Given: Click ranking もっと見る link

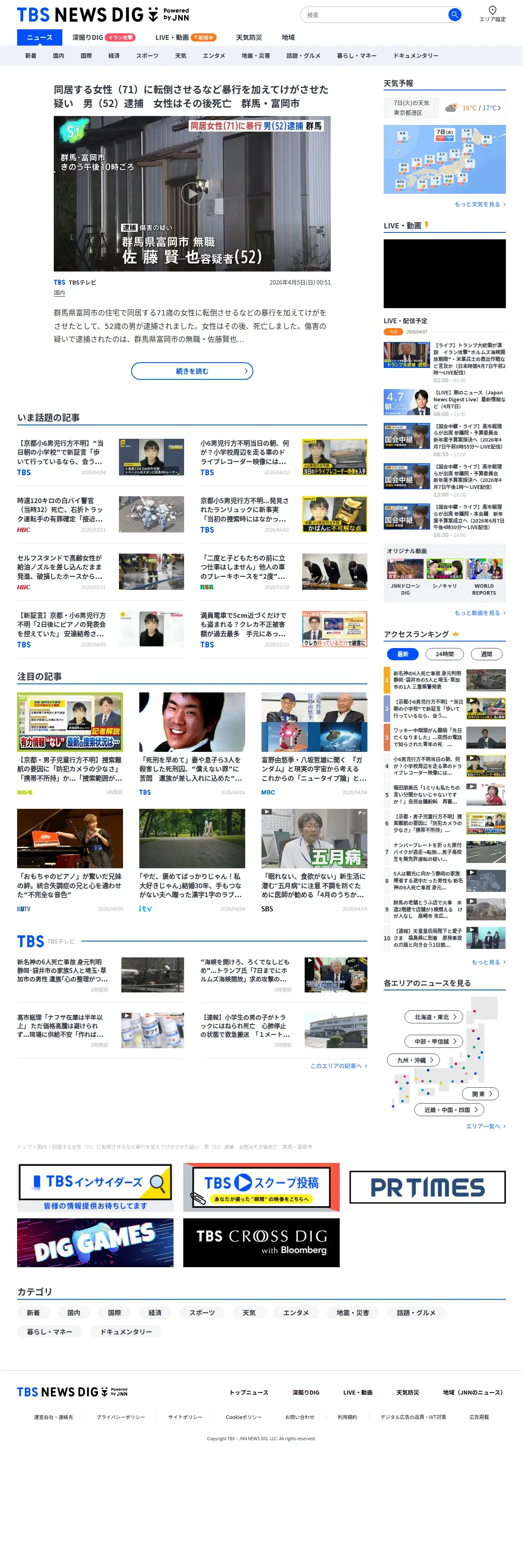Looking at the screenshot, I should coord(488,962).
